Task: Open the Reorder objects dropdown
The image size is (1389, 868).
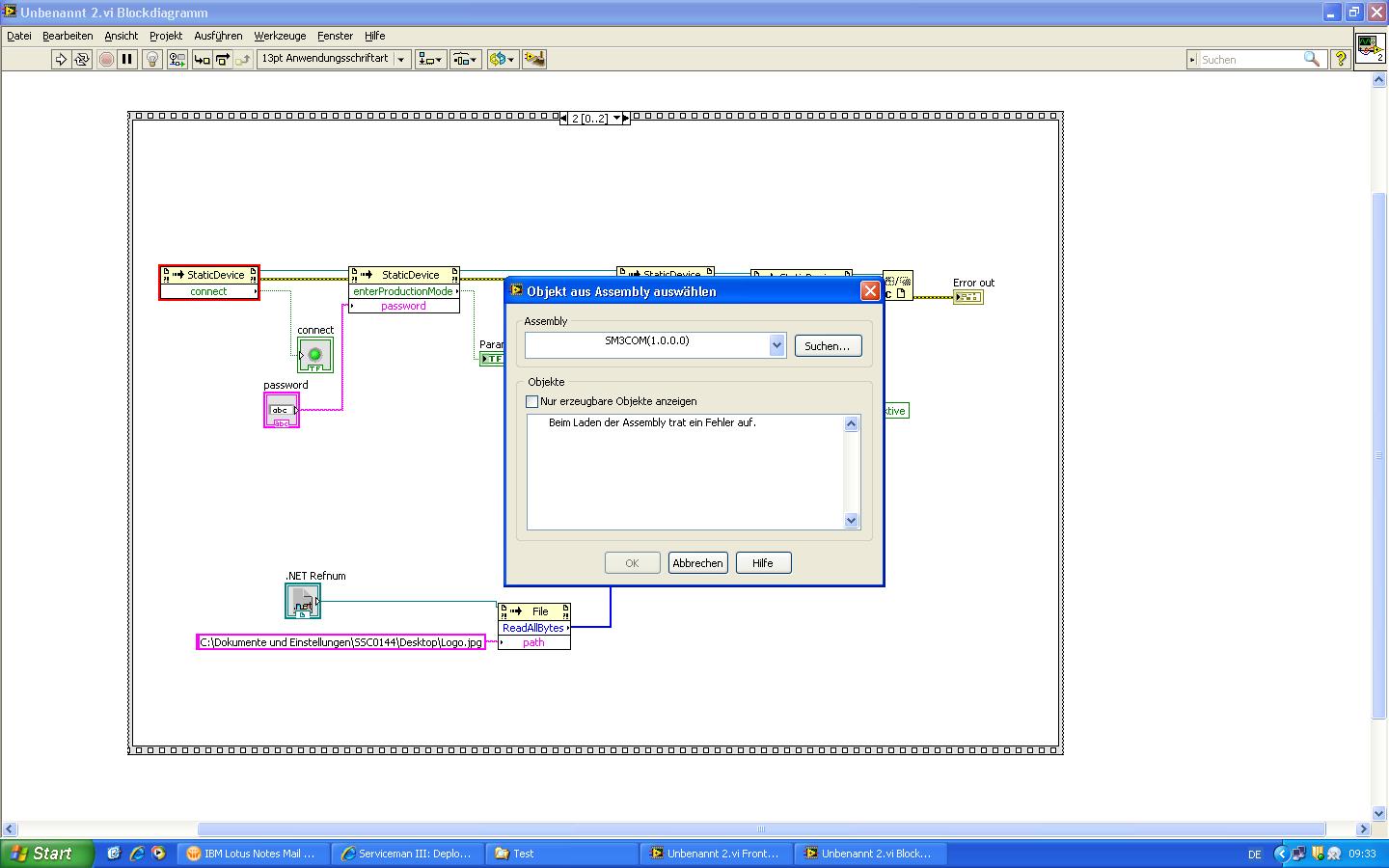Action: point(503,60)
